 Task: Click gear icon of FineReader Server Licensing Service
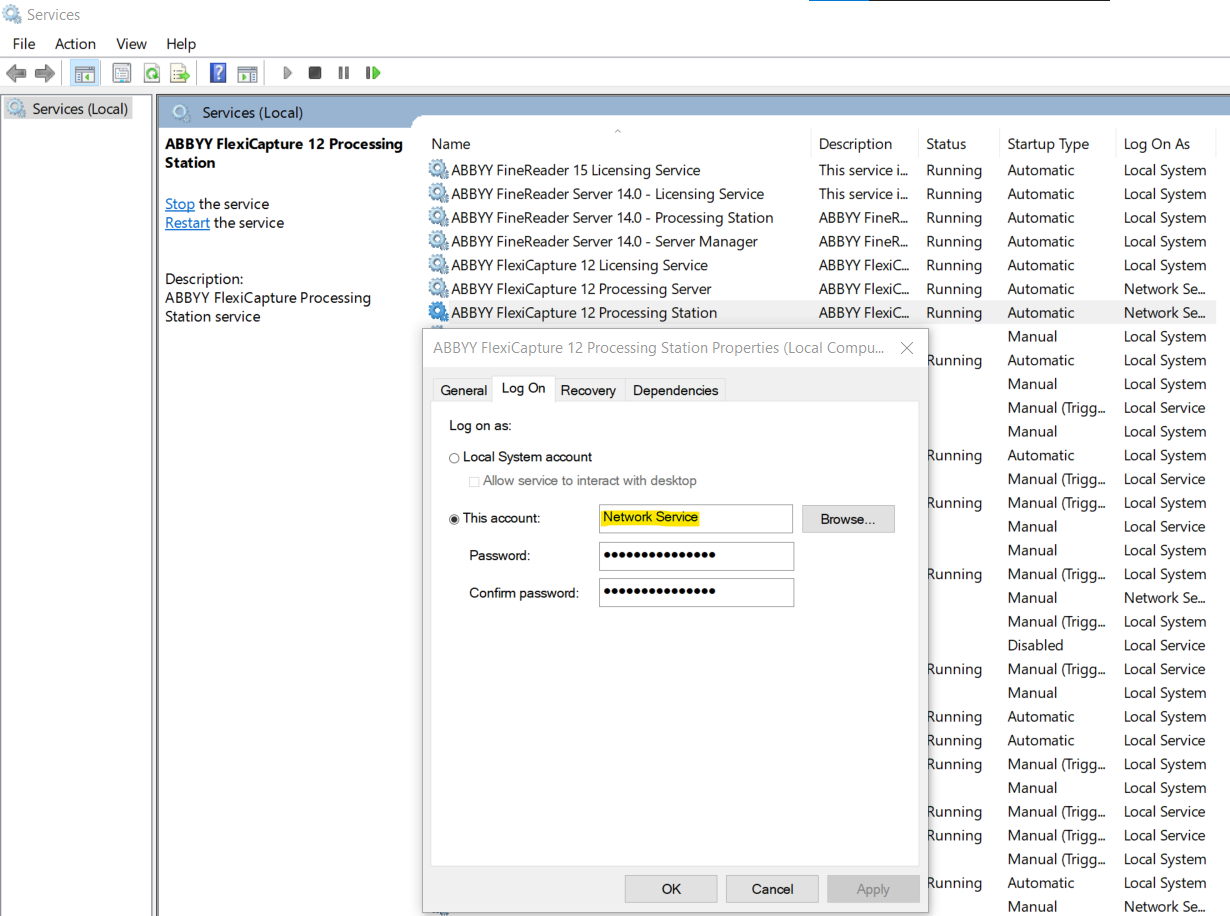[438, 193]
